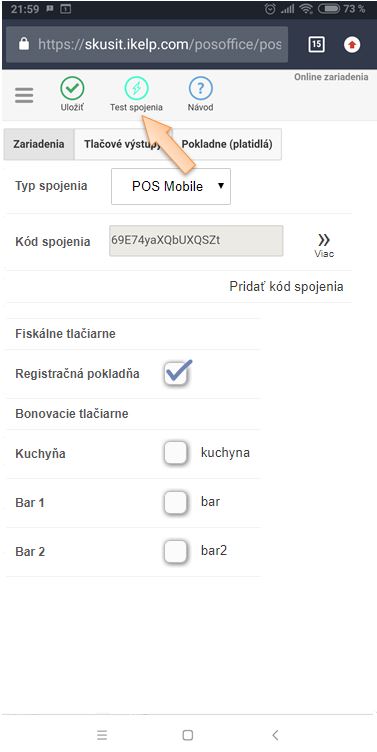Switch to the Pokladne (platidlá) tab
Image resolution: width=377 pixels, height=752 pixels.
(x=227, y=144)
